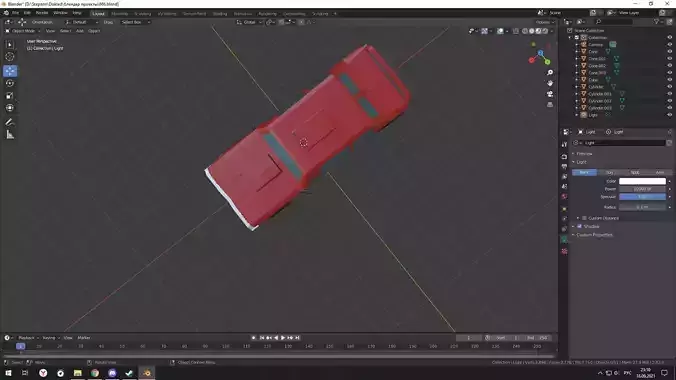Hide Cylinder.001 via its eye icon
Screen dimensions: 676x380
[x=670, y=94]
